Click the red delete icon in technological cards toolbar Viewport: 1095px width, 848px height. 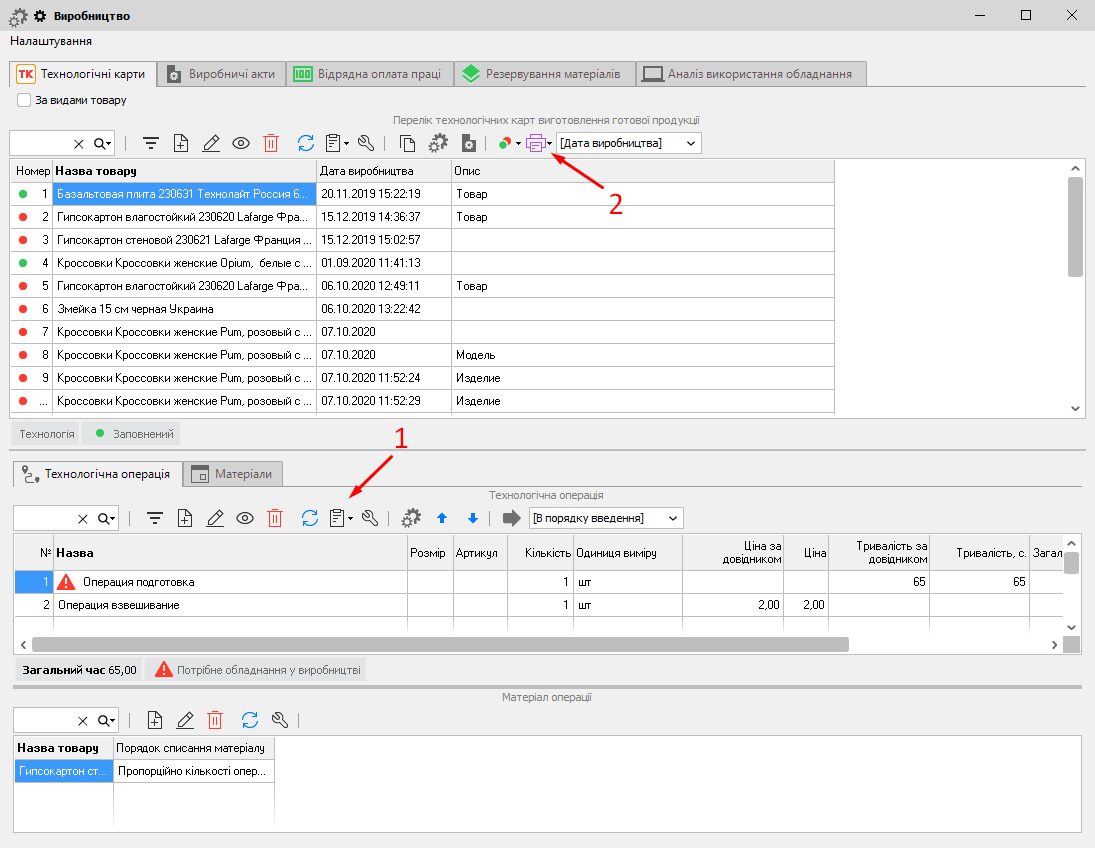[271, 143]
